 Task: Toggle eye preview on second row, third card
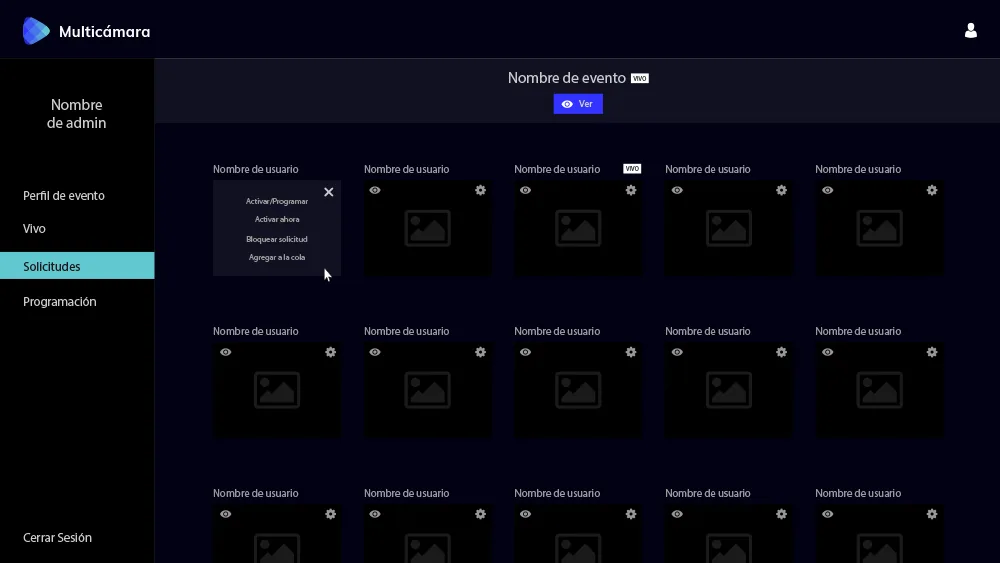[x=526, y=352]
